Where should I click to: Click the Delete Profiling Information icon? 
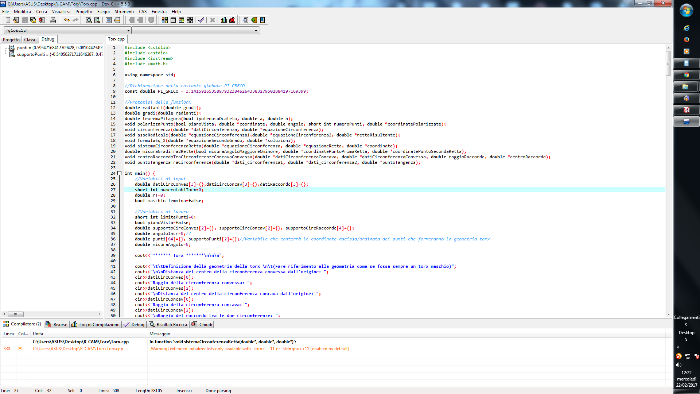232,20
